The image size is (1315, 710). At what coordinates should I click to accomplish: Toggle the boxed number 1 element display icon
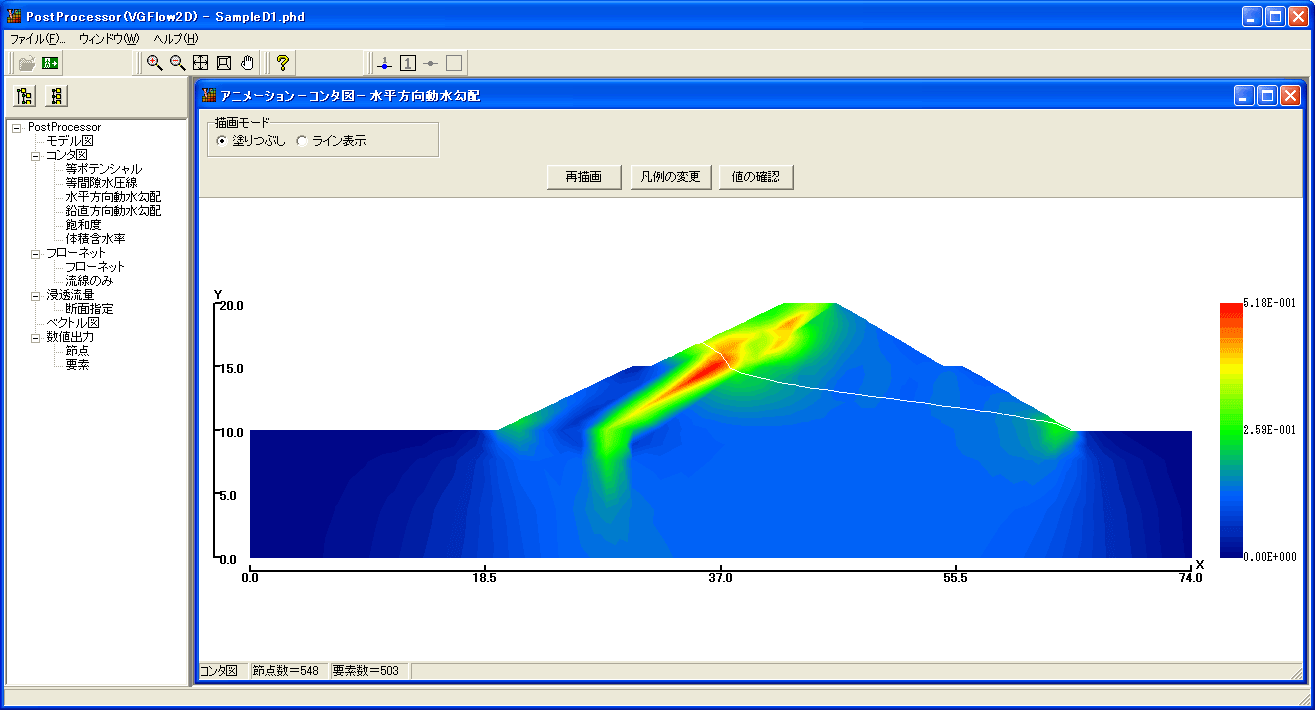[408, 63]
